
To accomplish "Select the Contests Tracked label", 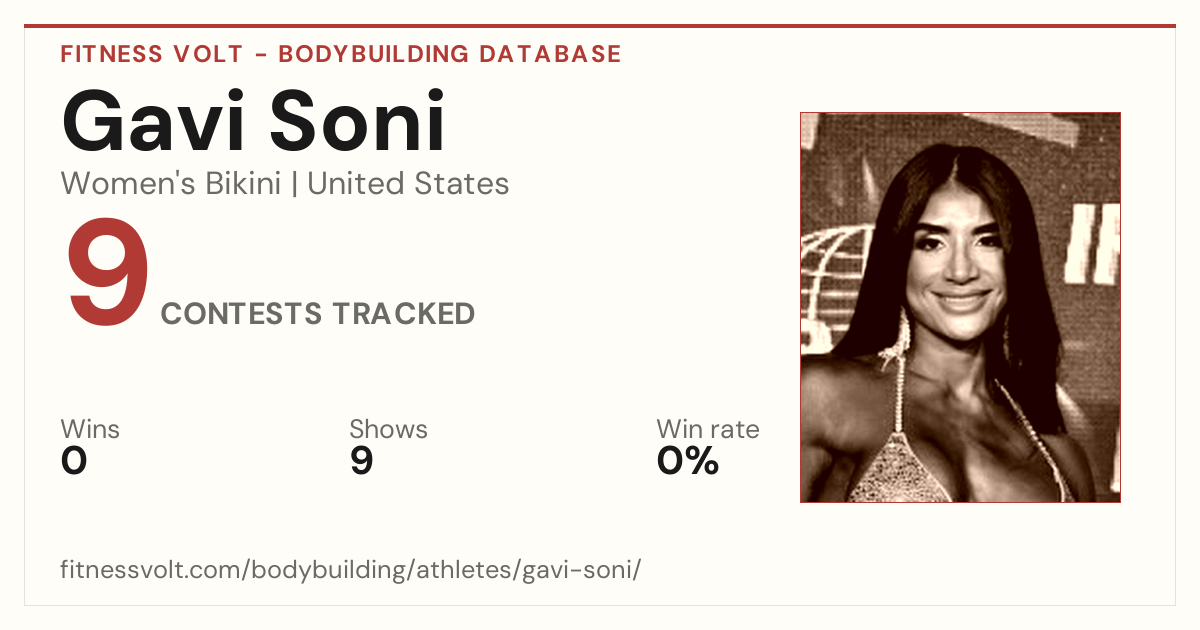I will tap(318, 314).
